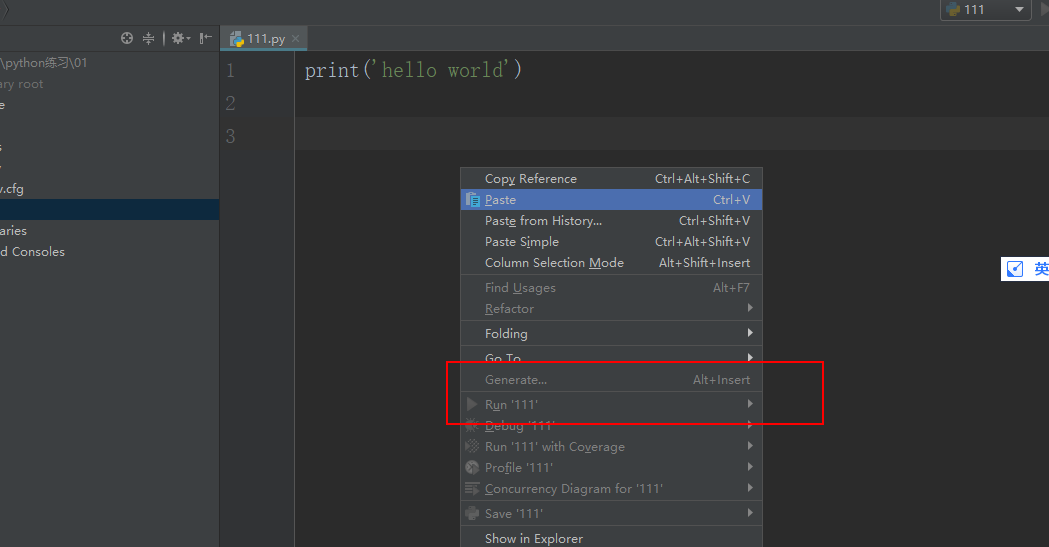
Task: Expand the Go To submenu
Action: pyautogui.click(x=611, y=358)
